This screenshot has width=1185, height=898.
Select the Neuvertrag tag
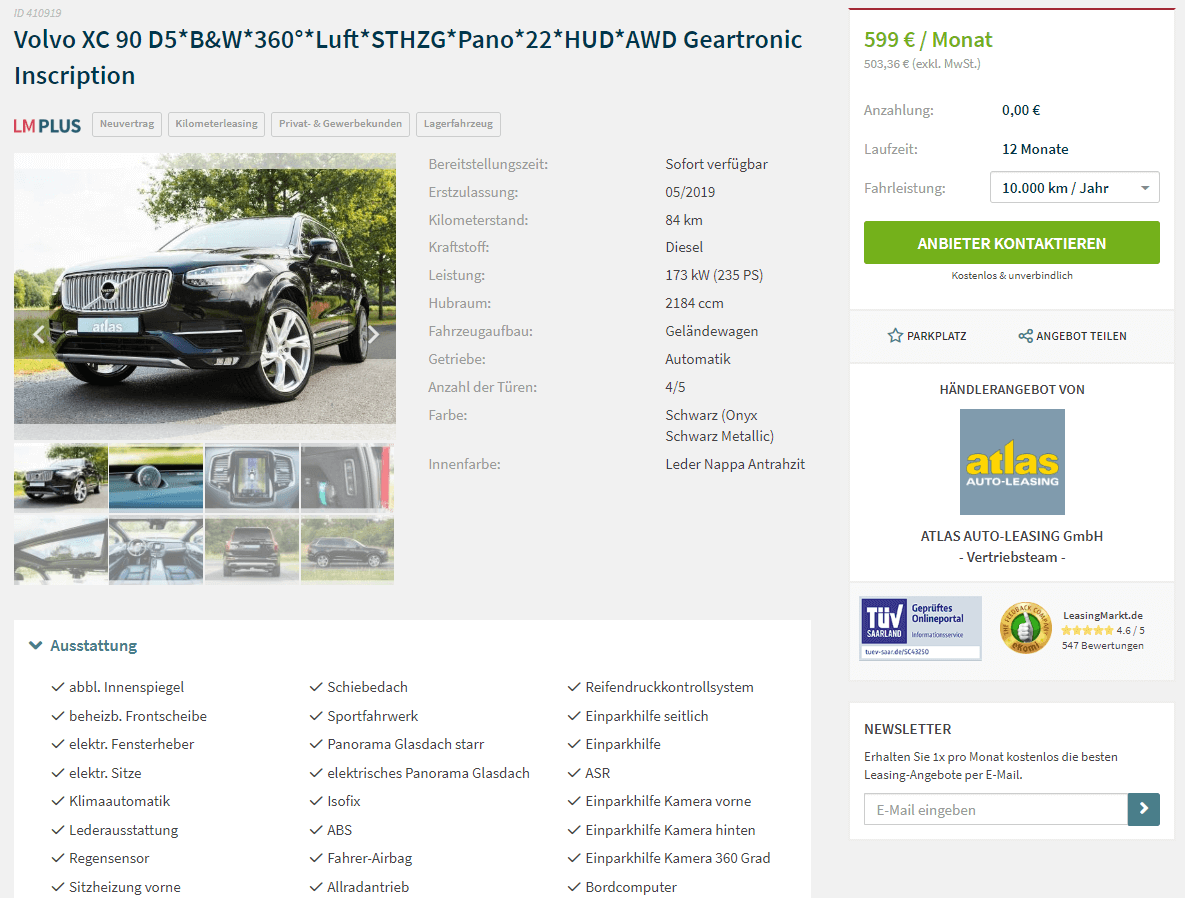(127, 124)
